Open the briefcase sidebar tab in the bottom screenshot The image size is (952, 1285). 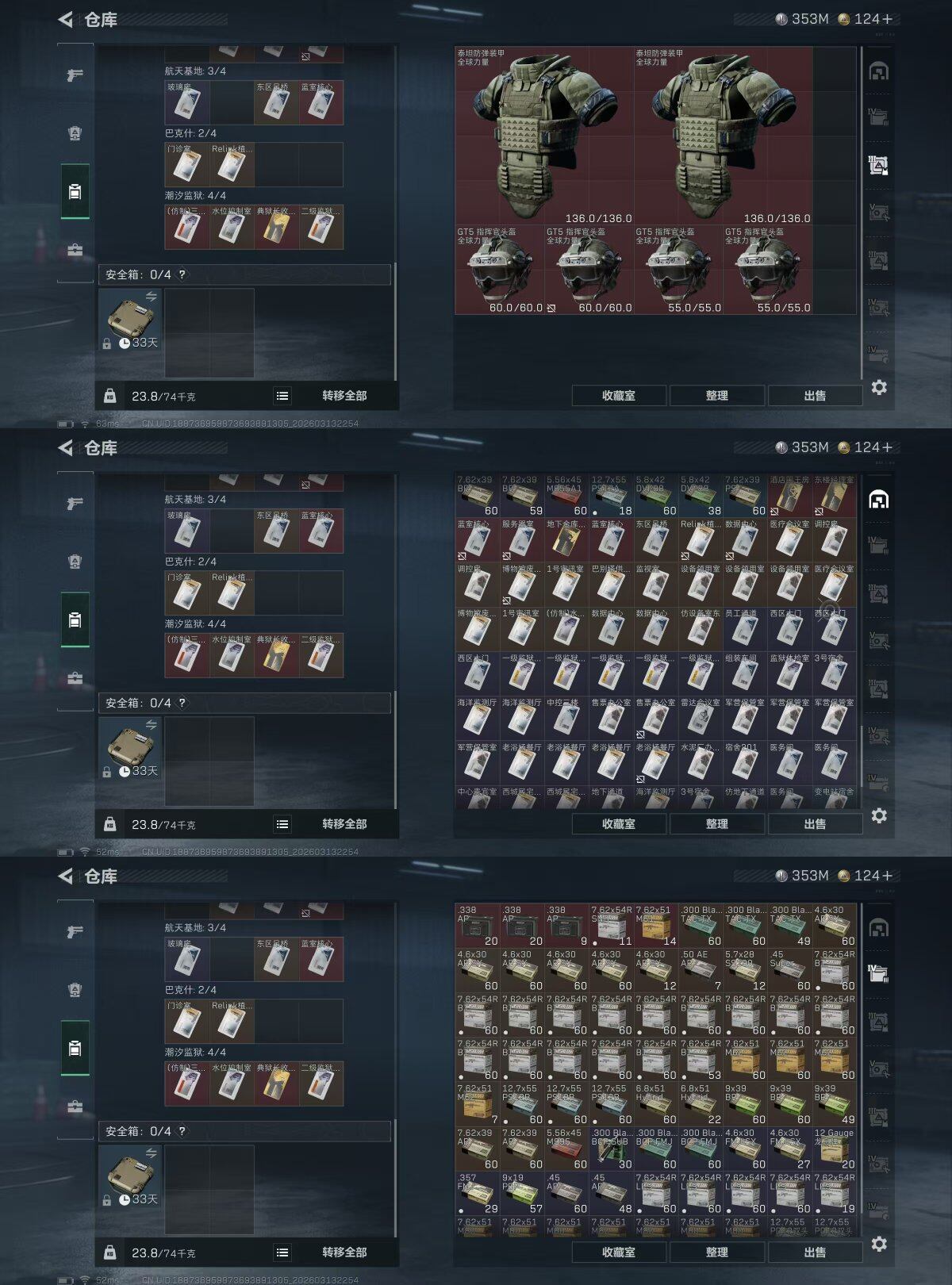(x=75, y=1107)
